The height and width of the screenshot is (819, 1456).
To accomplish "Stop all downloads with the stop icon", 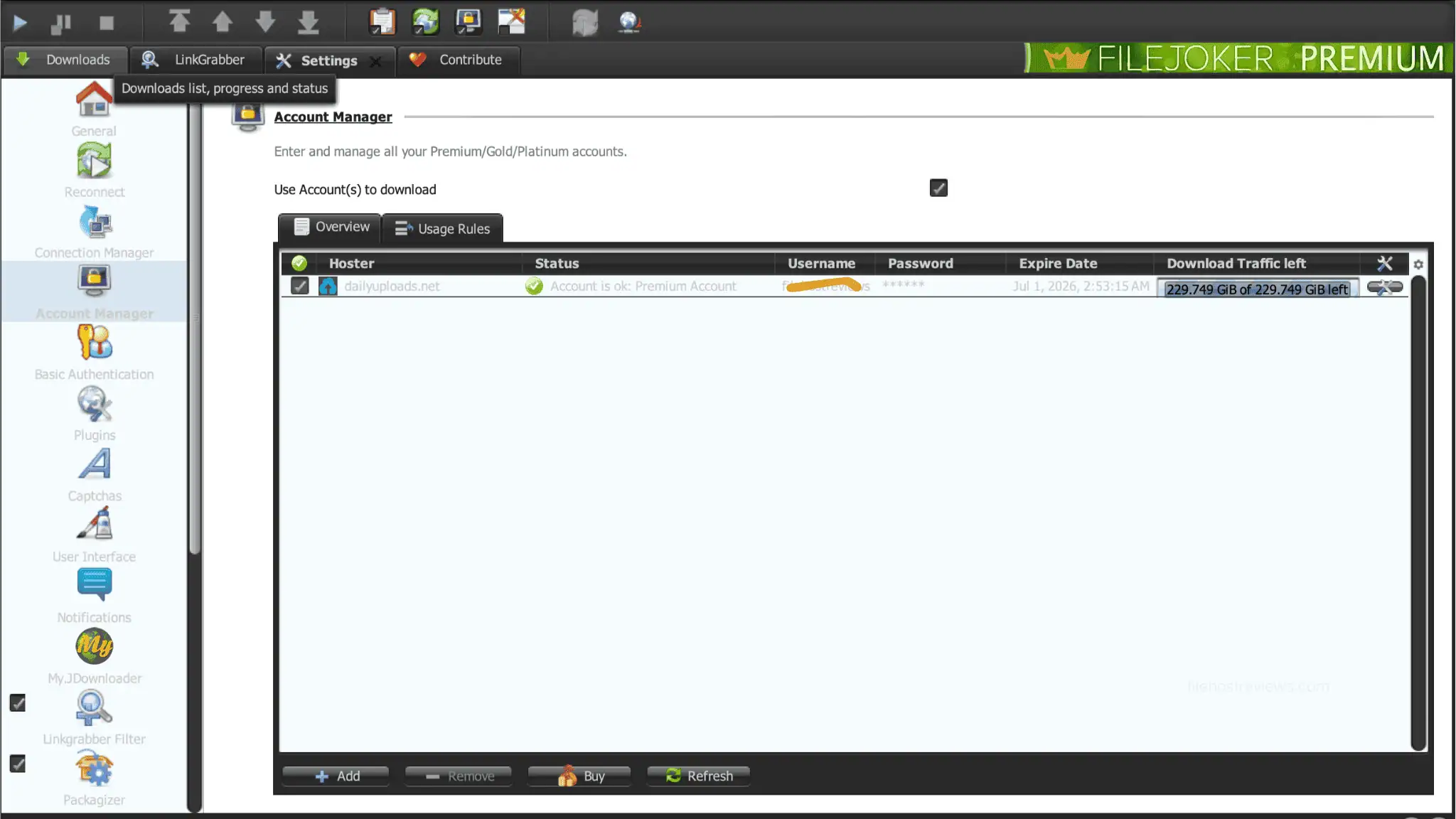I will tap(107, 23).
